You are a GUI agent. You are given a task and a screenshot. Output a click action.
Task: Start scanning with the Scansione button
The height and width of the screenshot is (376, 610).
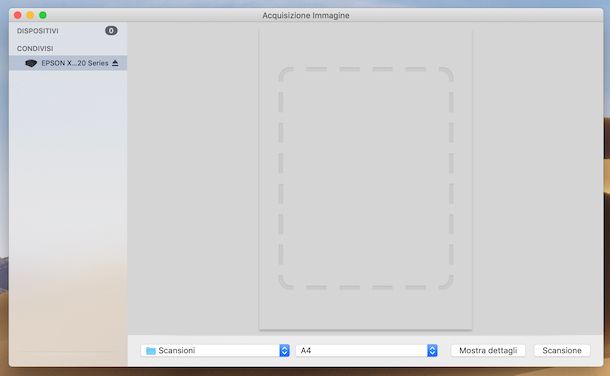pos(562,351)
